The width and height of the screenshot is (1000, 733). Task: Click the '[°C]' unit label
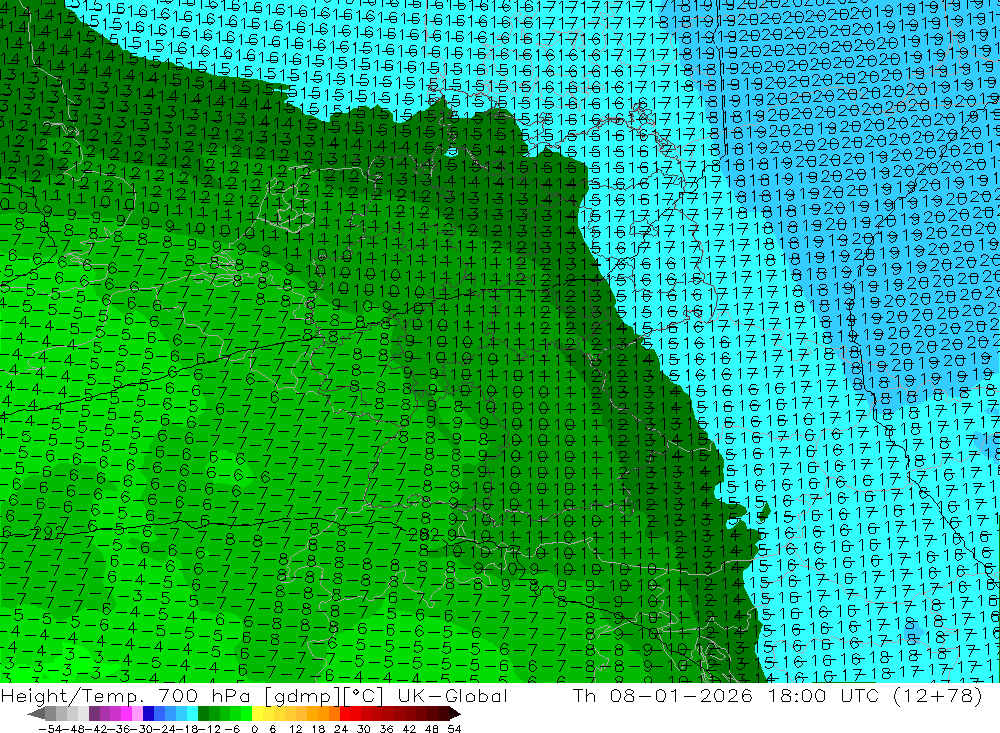point(363,695)
